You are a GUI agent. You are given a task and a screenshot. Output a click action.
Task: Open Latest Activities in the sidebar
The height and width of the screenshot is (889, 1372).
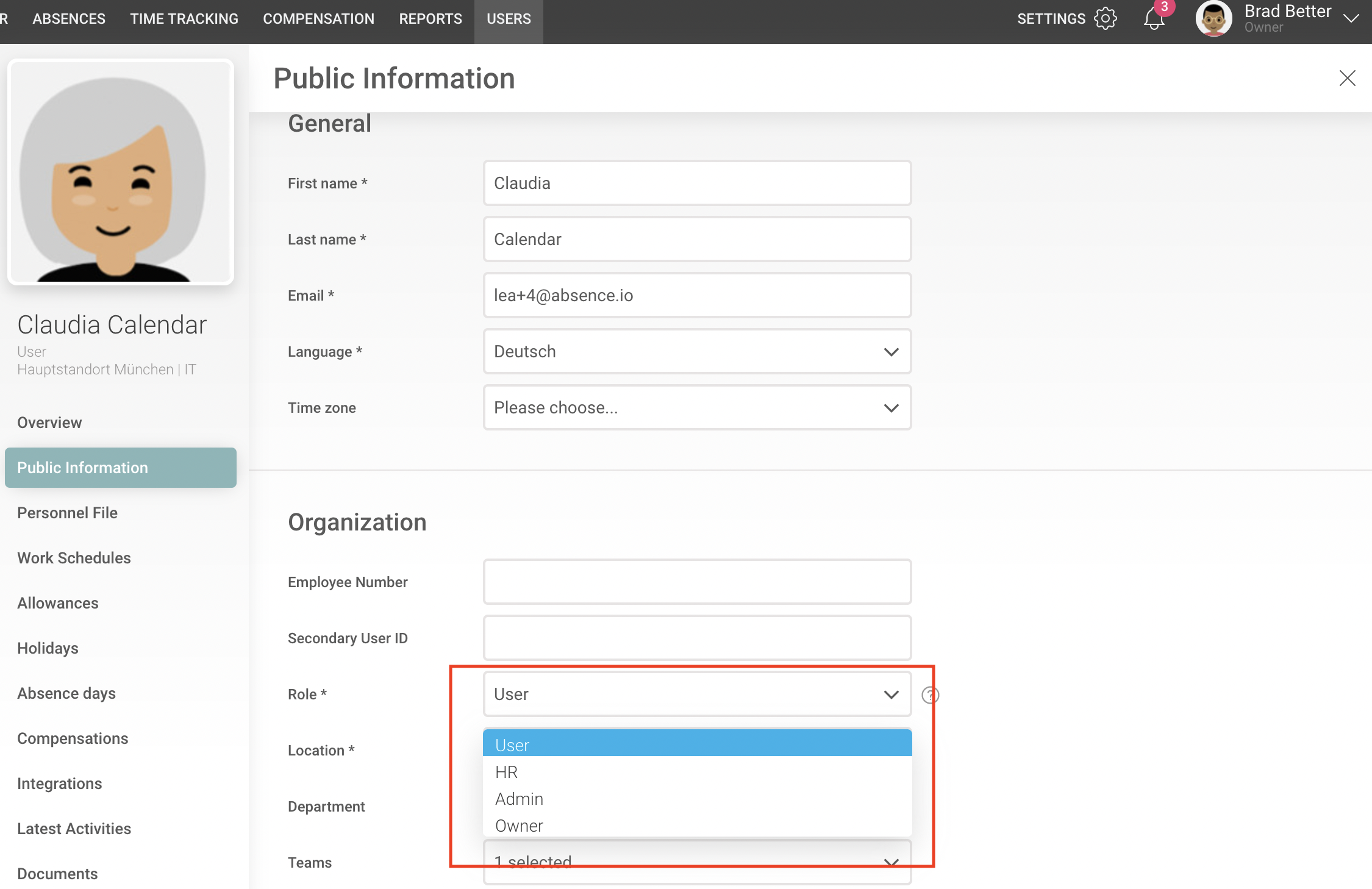[74, 829]
